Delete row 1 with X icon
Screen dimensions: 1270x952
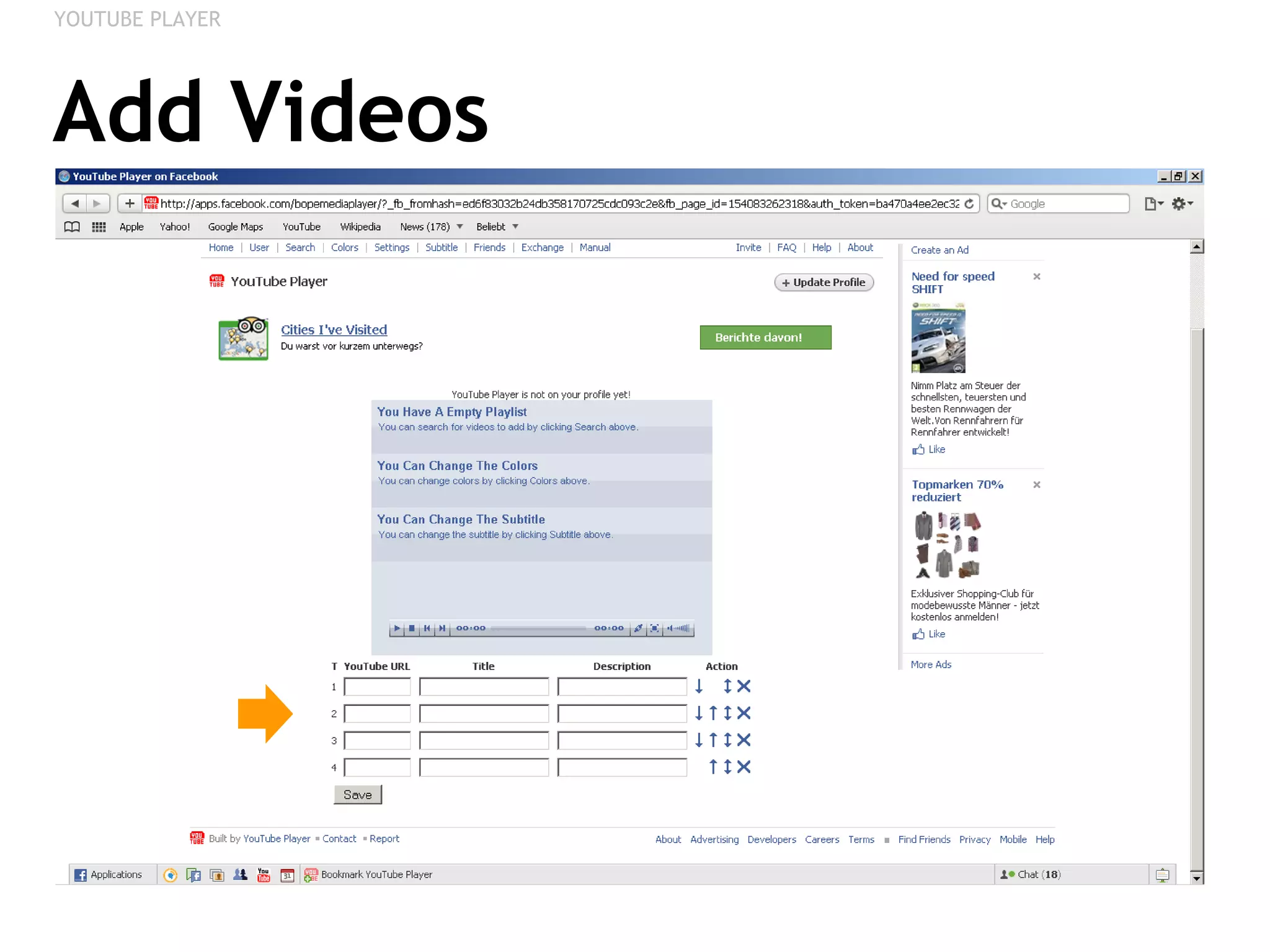pyautogui.click(x=744, y=686)
